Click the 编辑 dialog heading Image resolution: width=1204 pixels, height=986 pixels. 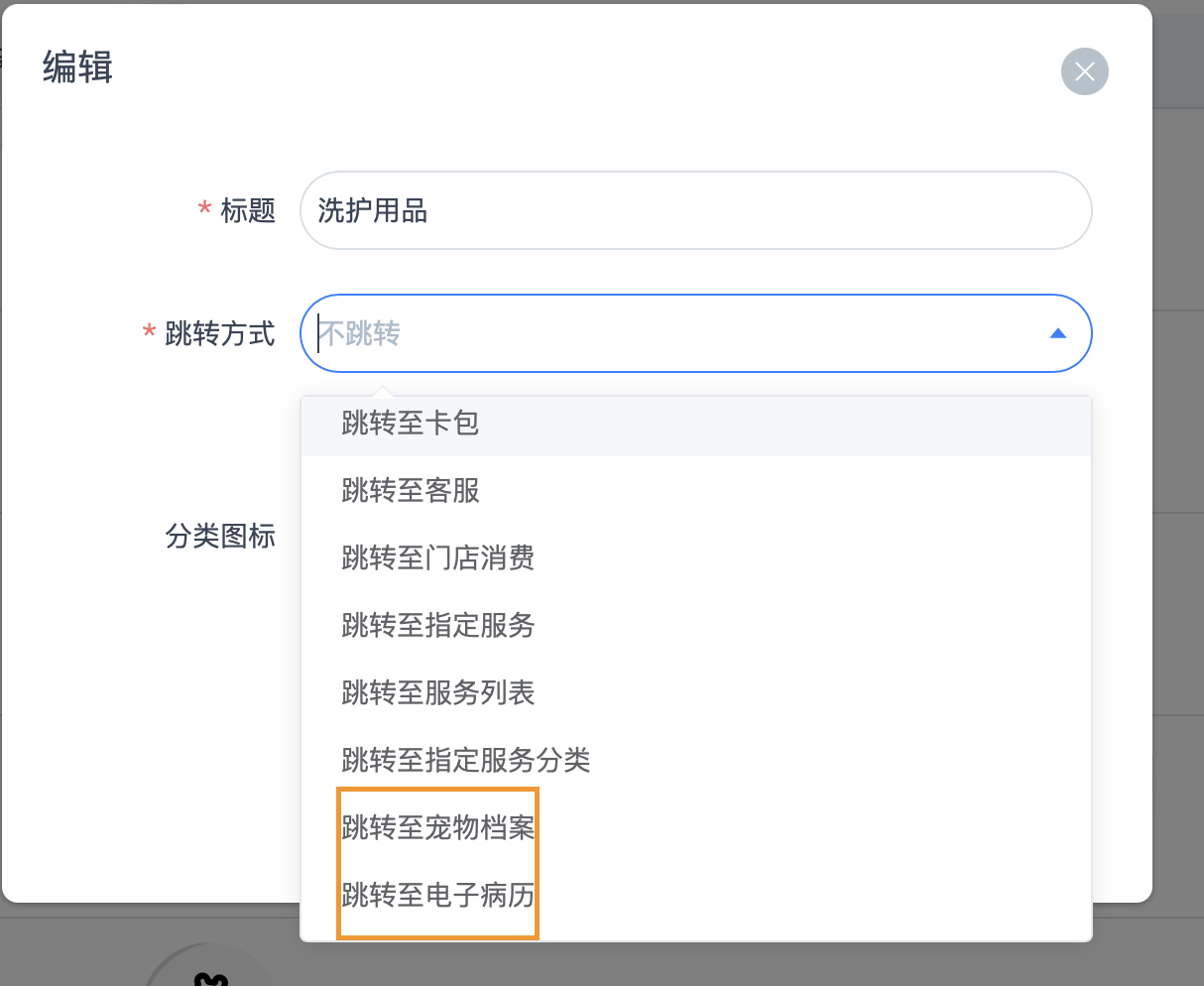click(77, 67)
